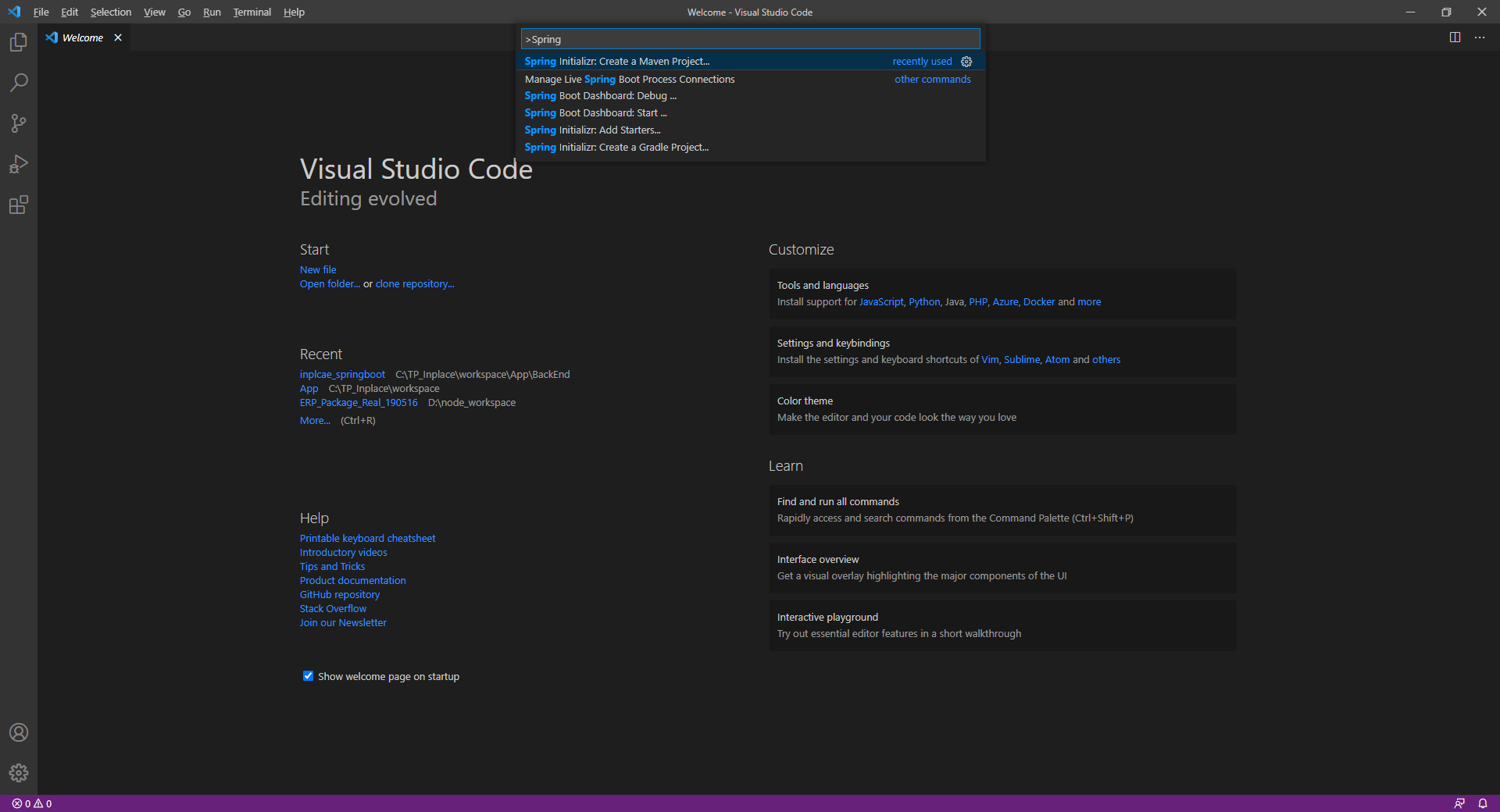Image resolution: width=1500 pixels, height=812 pixels.
Task: Click the Open folder link
Action: tap(330, 284)
